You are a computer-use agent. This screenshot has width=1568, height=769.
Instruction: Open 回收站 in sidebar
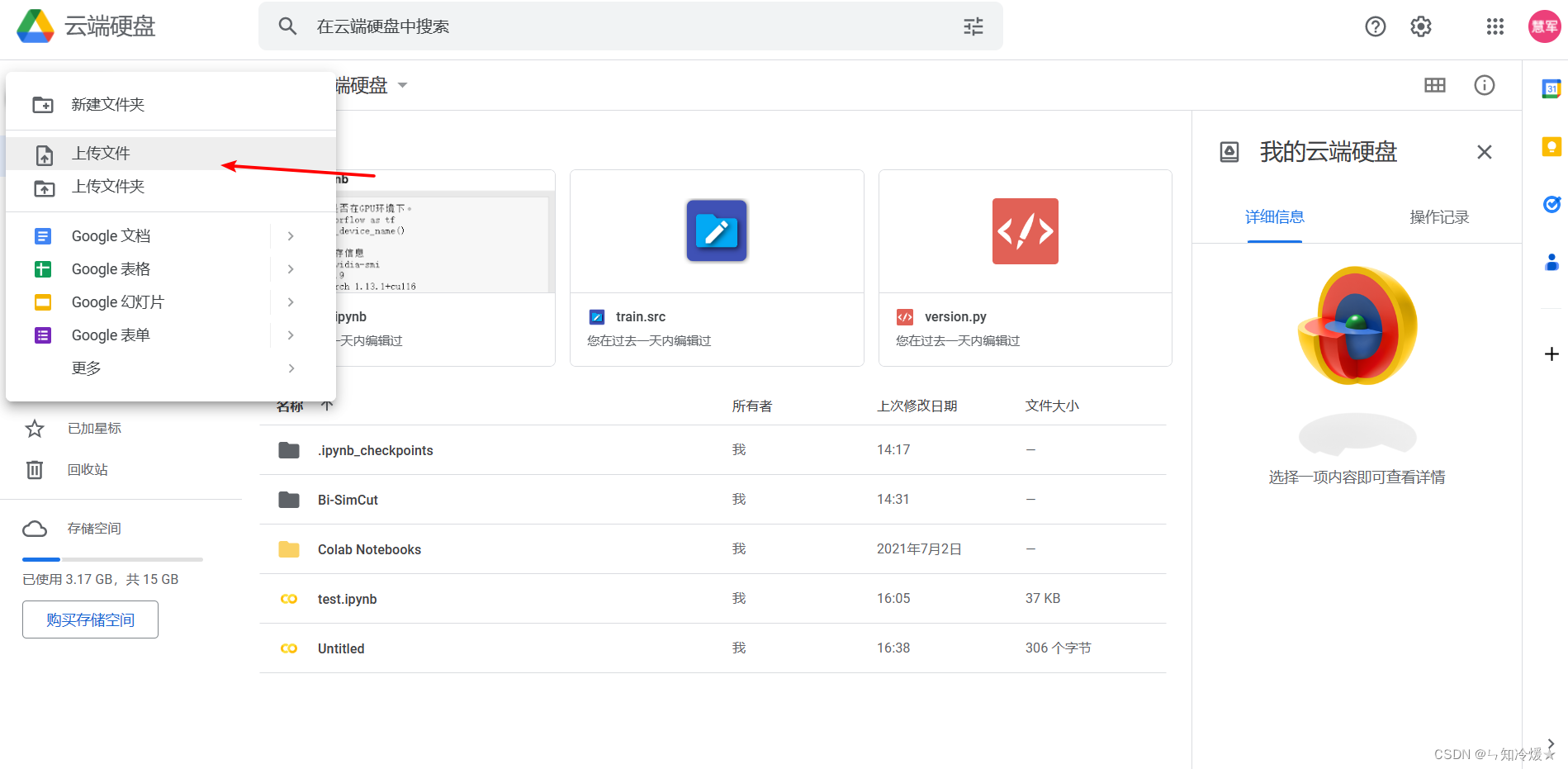click(x=88, y=470)
